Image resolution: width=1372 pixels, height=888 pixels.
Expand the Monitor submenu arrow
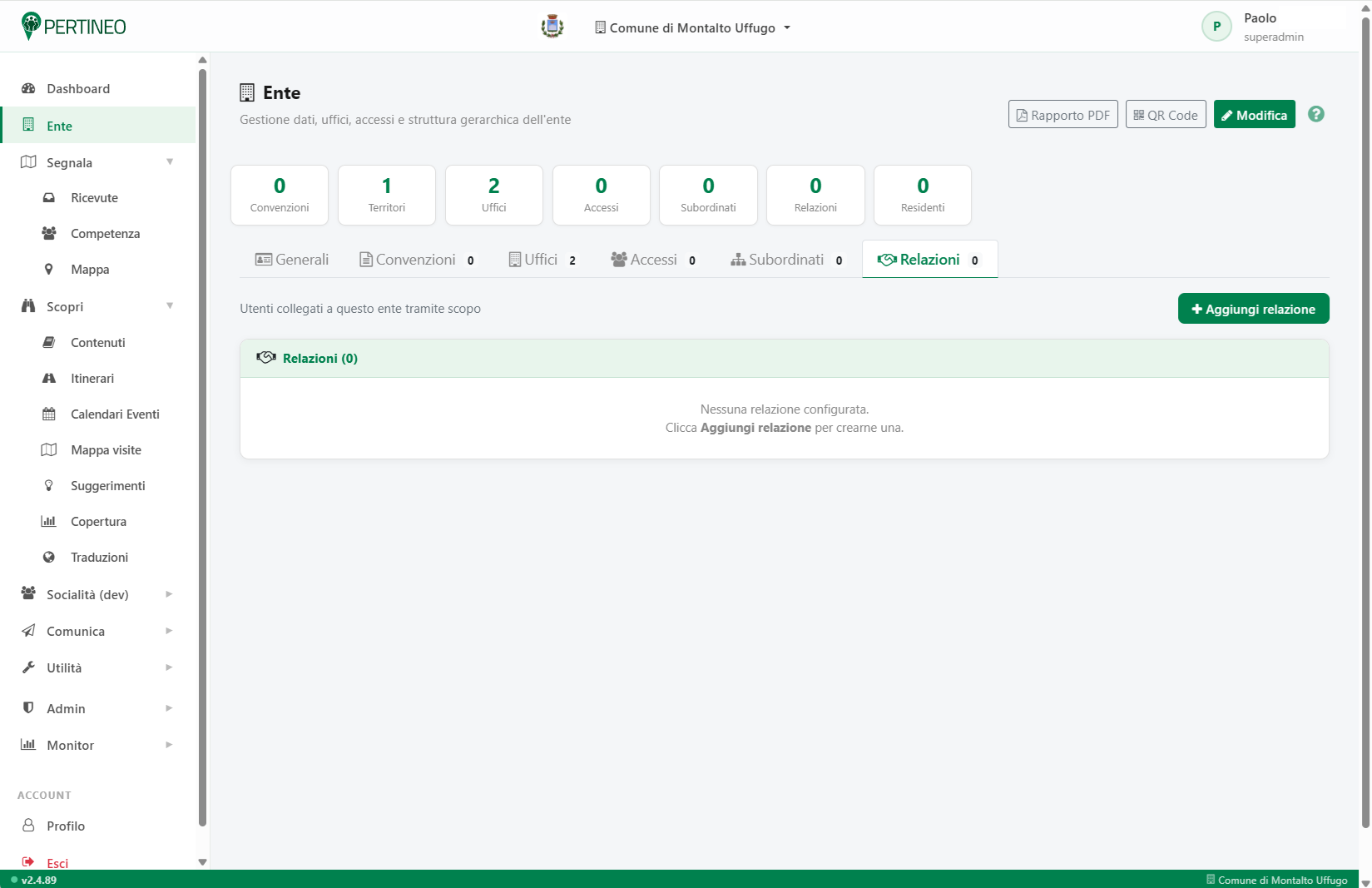pyautogui.click(x=169, y=745)
